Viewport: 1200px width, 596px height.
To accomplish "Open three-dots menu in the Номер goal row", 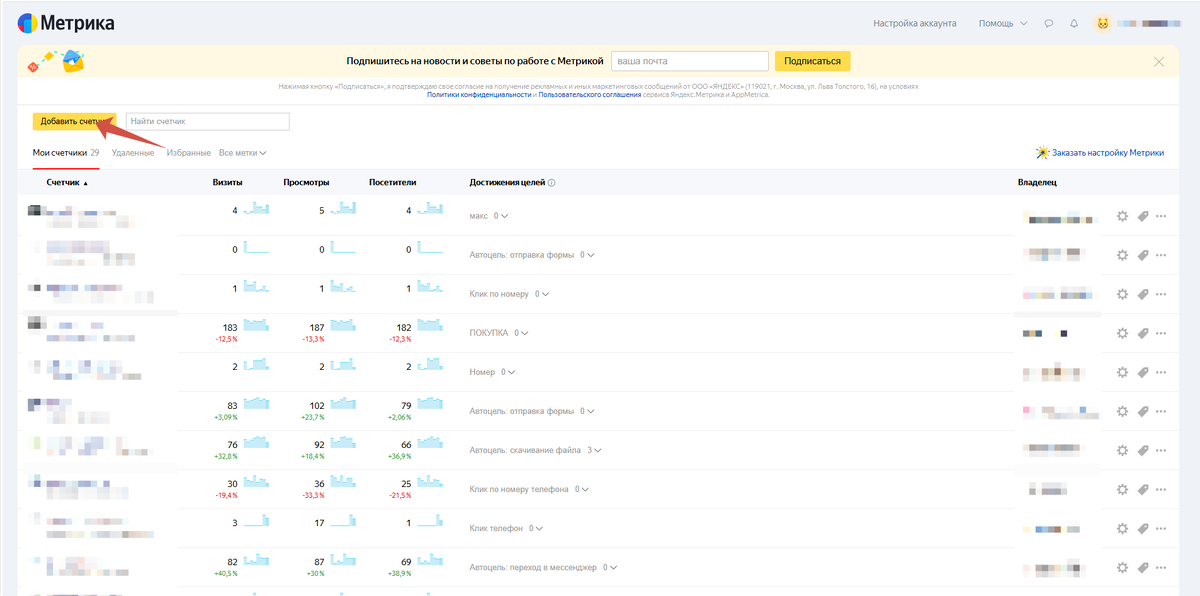I will [x=1161, y=373].
